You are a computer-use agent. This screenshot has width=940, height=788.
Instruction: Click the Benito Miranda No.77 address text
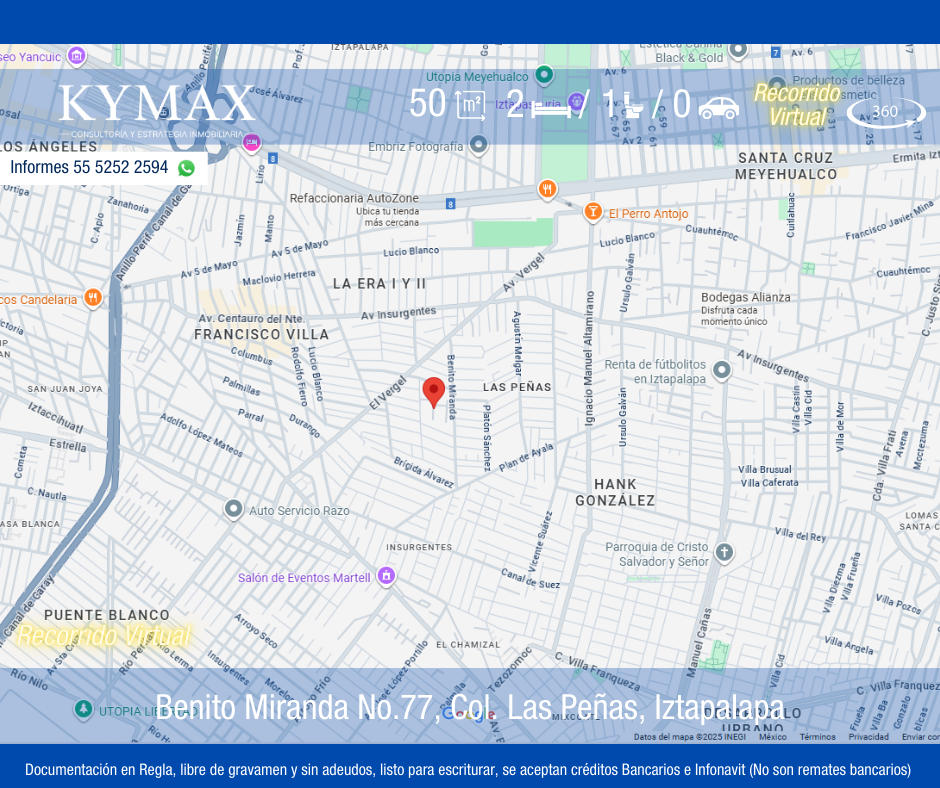(469, 707)
